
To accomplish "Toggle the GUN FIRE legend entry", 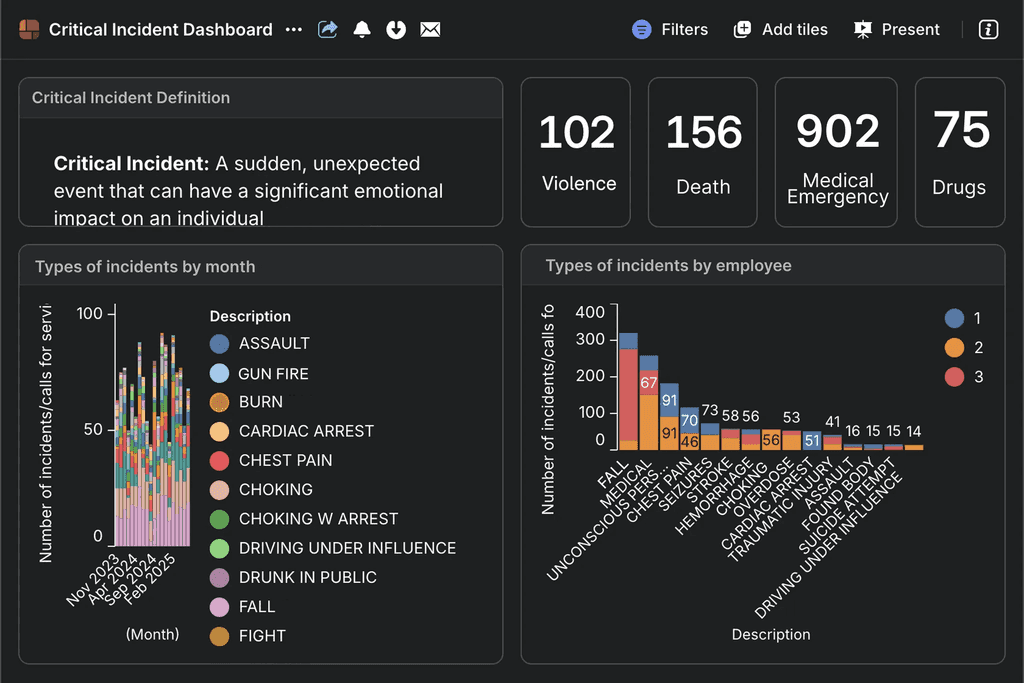I will (x=272, y=373).
